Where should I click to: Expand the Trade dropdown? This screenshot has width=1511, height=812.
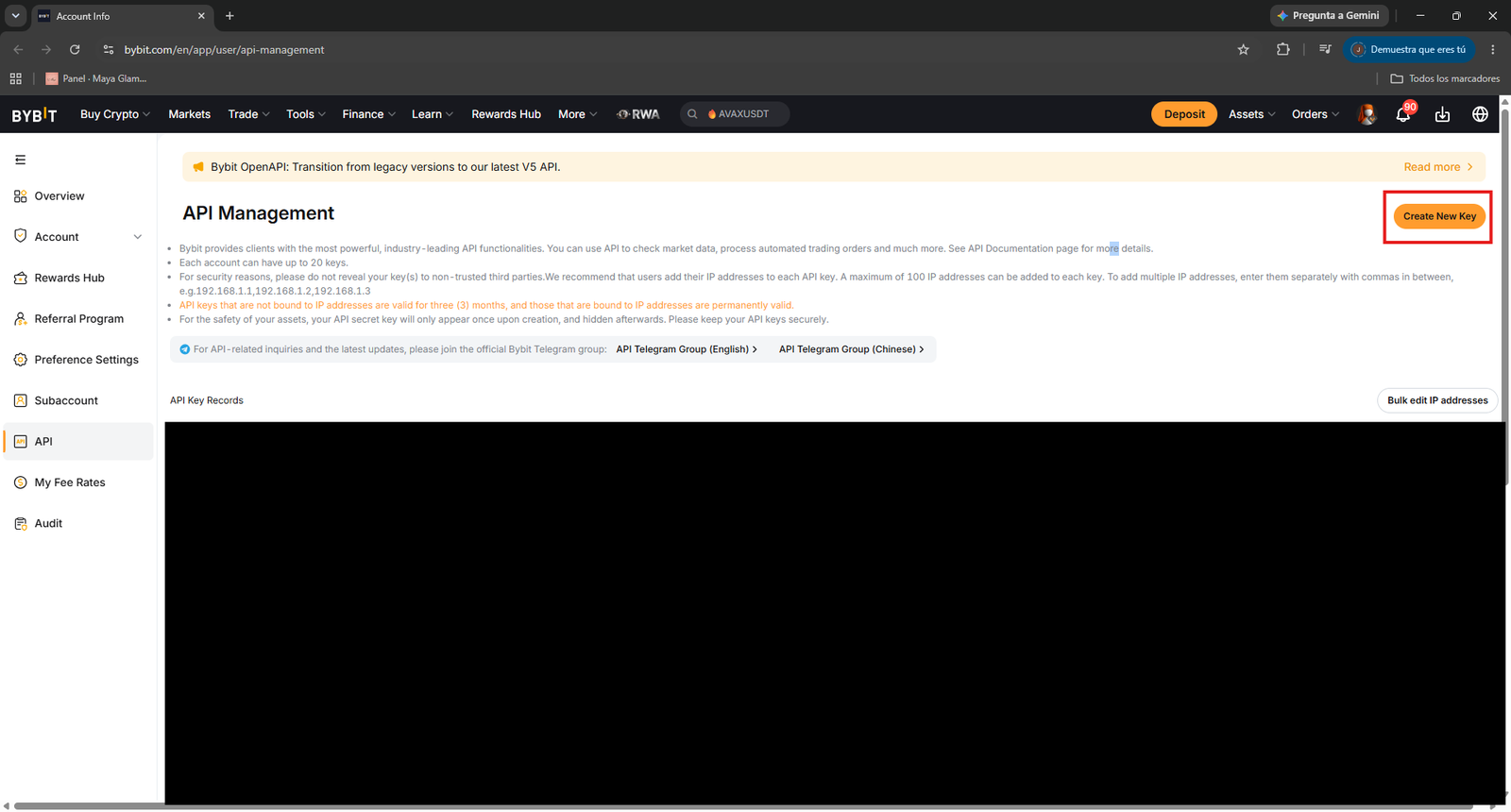[248, 114]
